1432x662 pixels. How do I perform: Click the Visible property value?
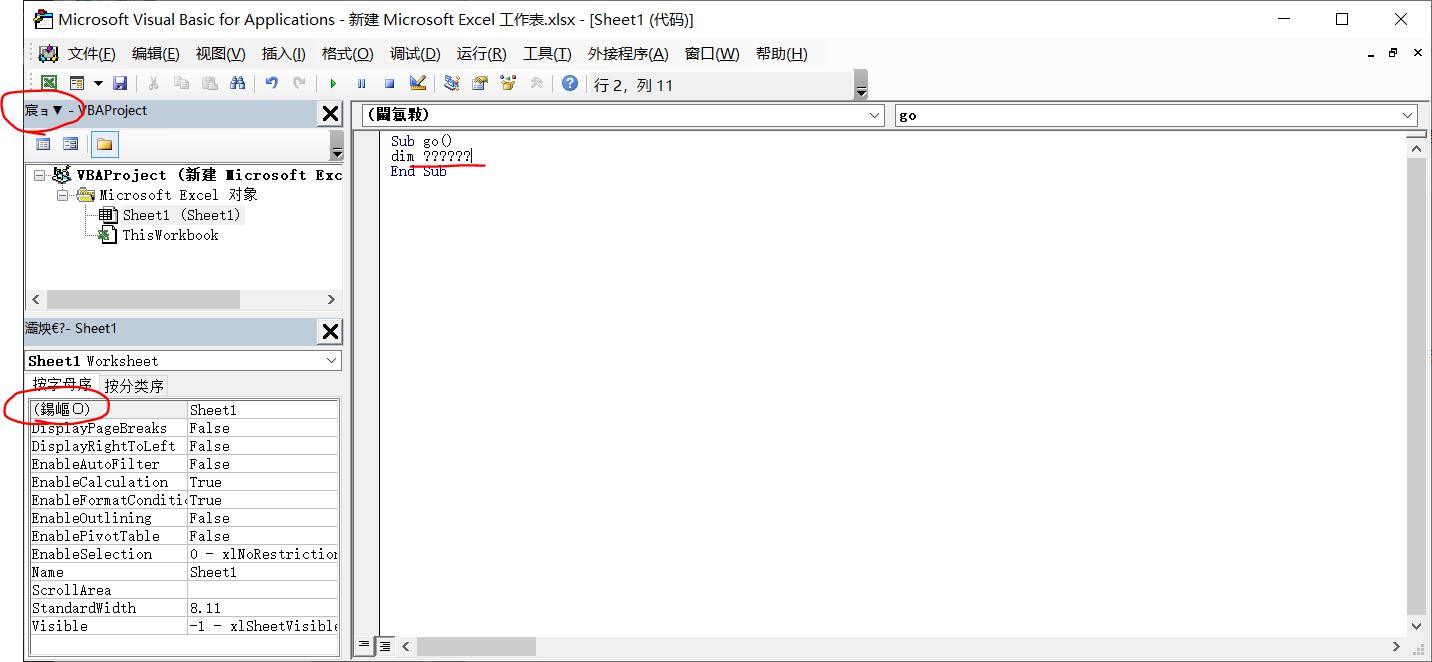tap(263, 626)
